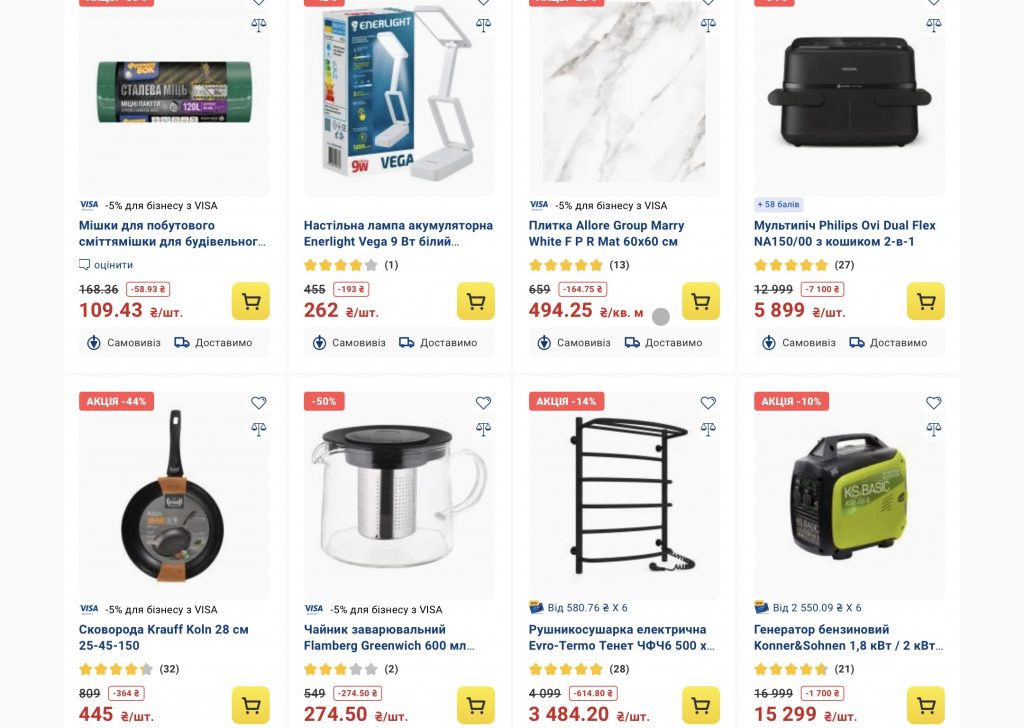
Task: Add Evro-Termo towel dryer to favorites
Action: 708,403
